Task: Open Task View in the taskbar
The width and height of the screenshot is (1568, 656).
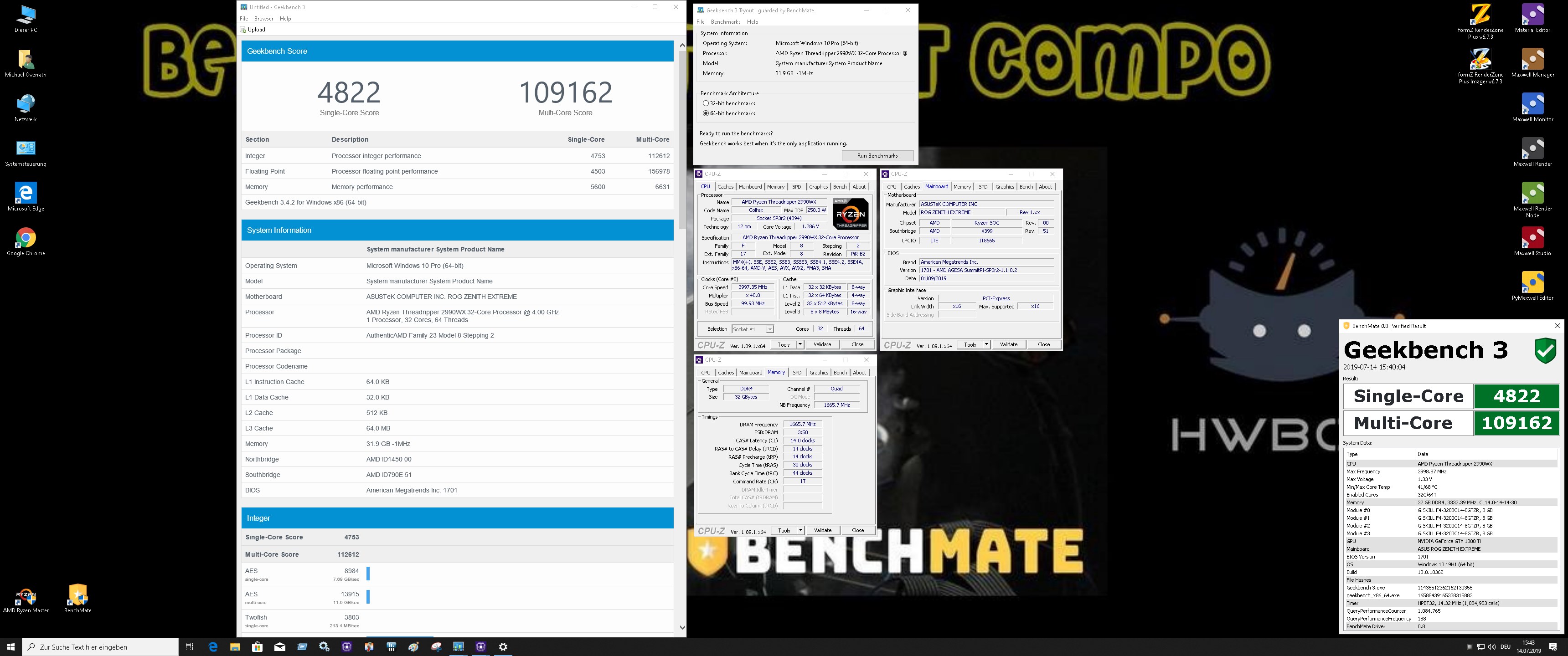Action: click(x=189, y=647)
